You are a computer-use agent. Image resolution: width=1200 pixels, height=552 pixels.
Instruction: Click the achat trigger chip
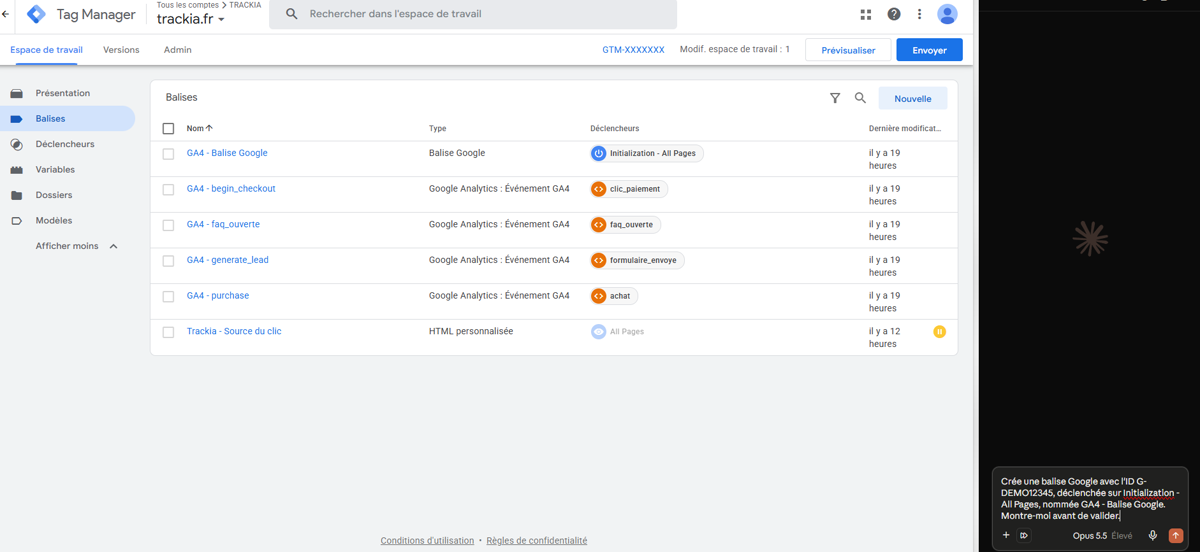[x=614, y=296]
